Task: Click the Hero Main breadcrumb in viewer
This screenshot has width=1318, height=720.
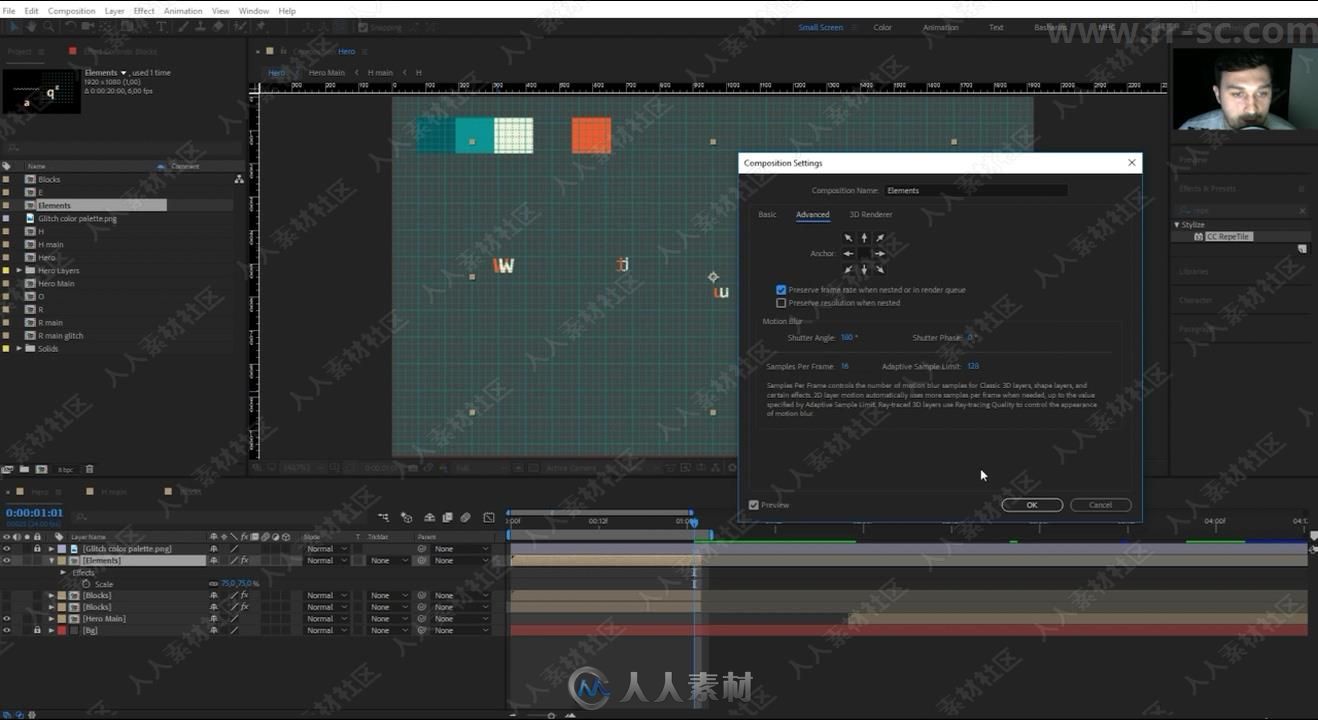Action: [x=327, y=73]
